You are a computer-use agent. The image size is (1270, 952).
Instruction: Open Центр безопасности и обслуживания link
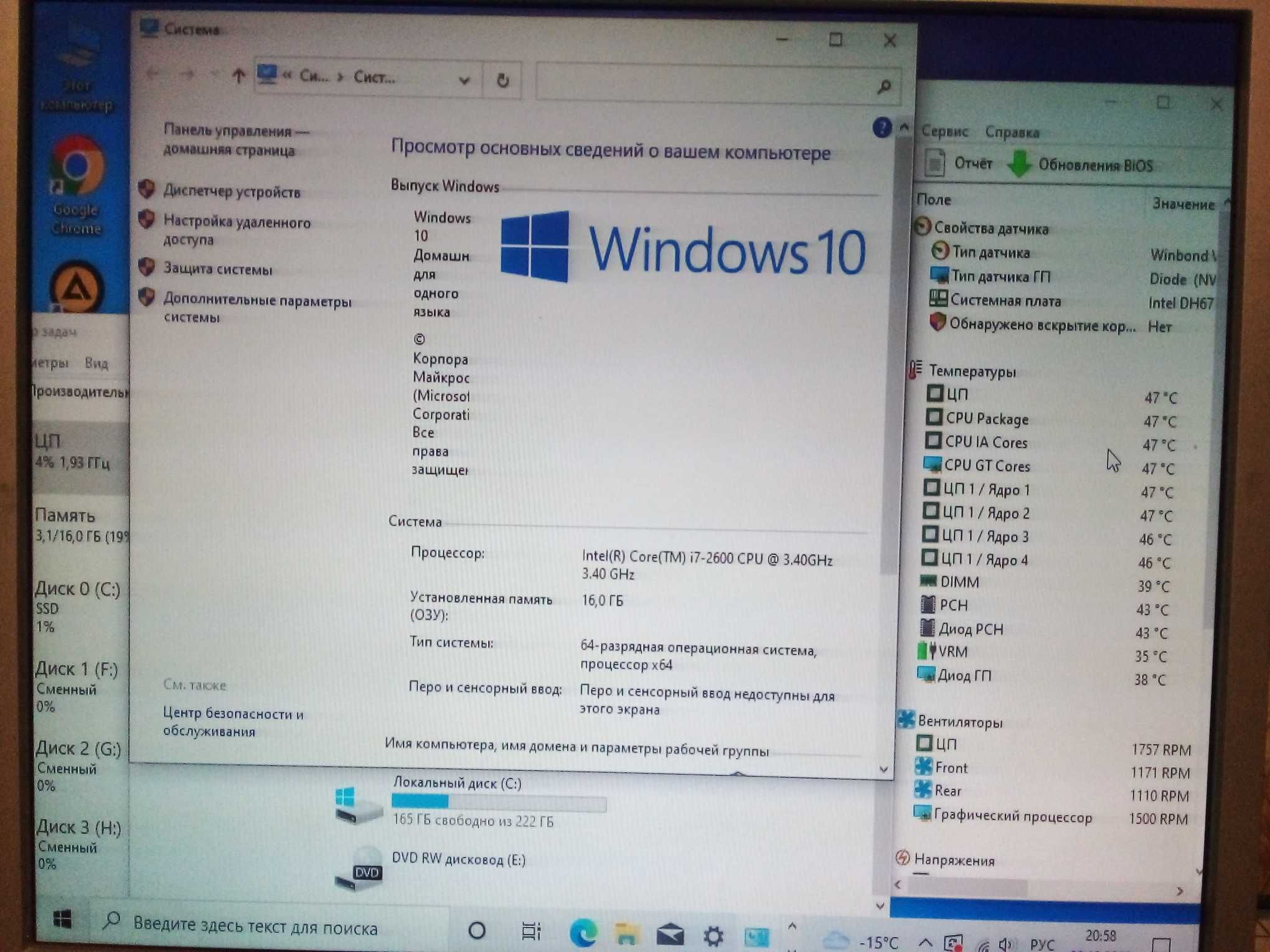(x=233, y=722)
